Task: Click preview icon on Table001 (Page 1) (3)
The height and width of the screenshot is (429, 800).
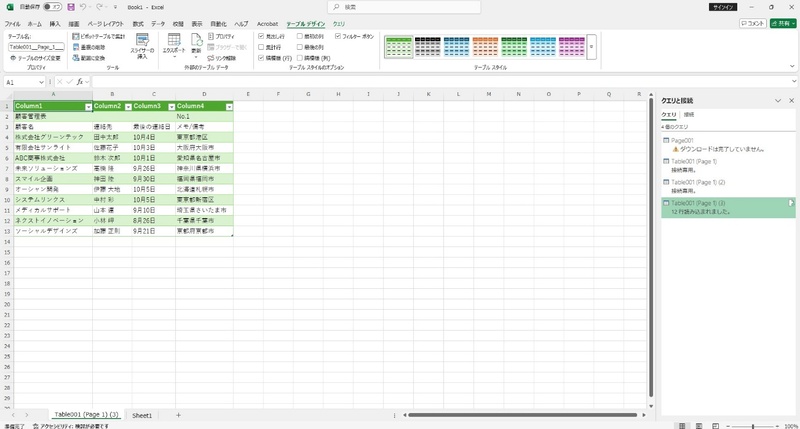Action: pyautogui.click(x=791, y=203)
